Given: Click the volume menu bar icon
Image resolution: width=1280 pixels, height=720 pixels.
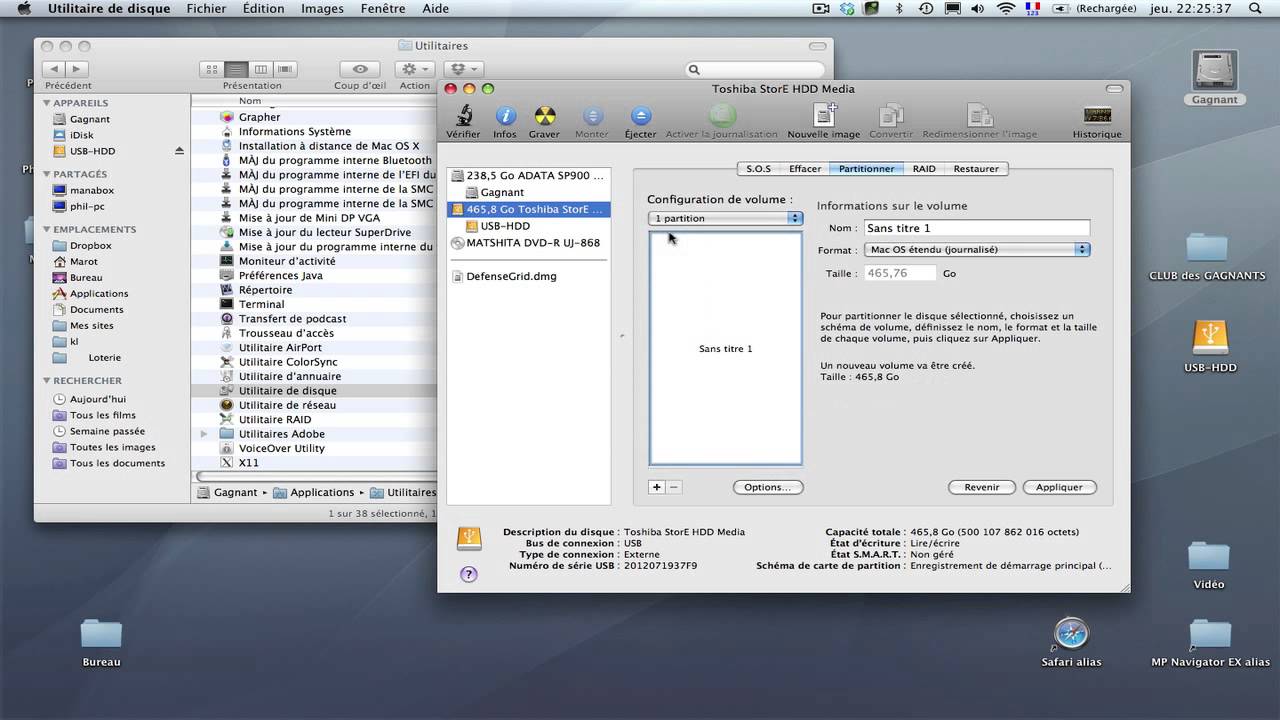Looking at the screenshot, I should point(980,8).
